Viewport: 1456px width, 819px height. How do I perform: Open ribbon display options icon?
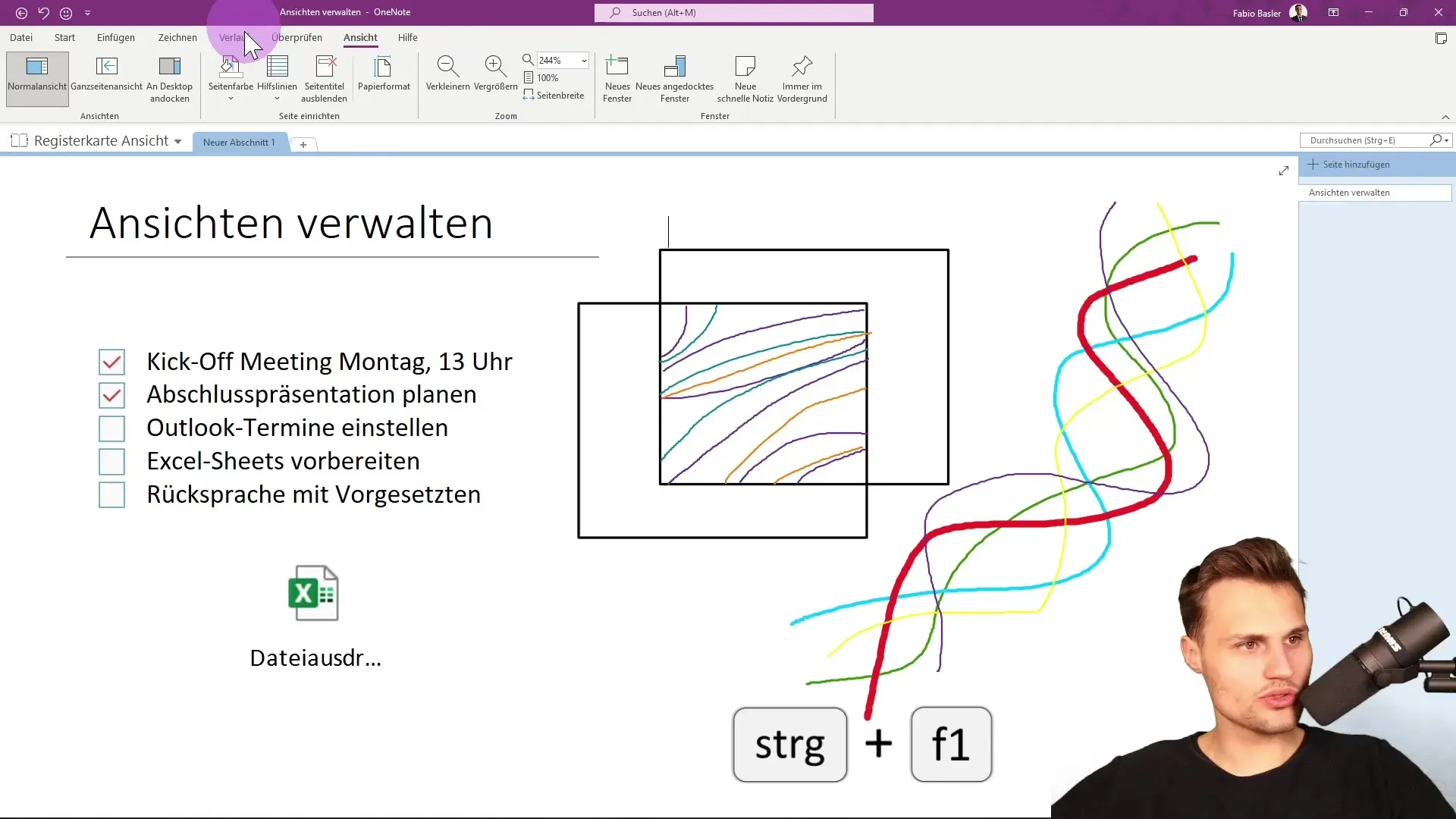tap(1333, 13)
